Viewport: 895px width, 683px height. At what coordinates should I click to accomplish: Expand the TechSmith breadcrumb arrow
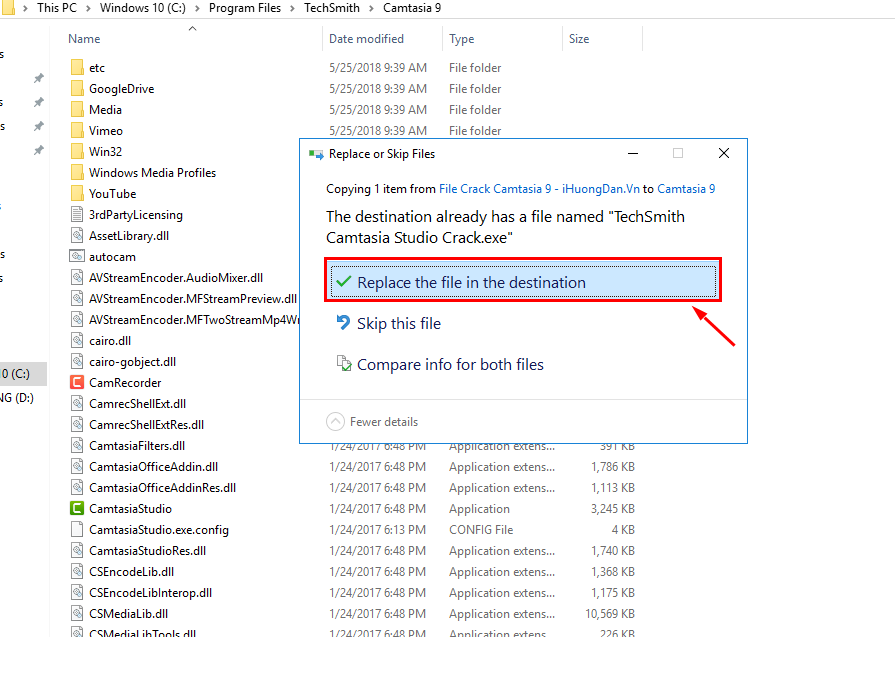click(371, 9)
